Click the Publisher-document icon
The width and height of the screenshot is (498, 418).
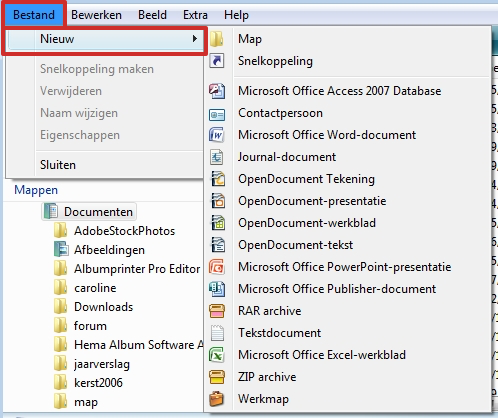(x=217, y=289)
